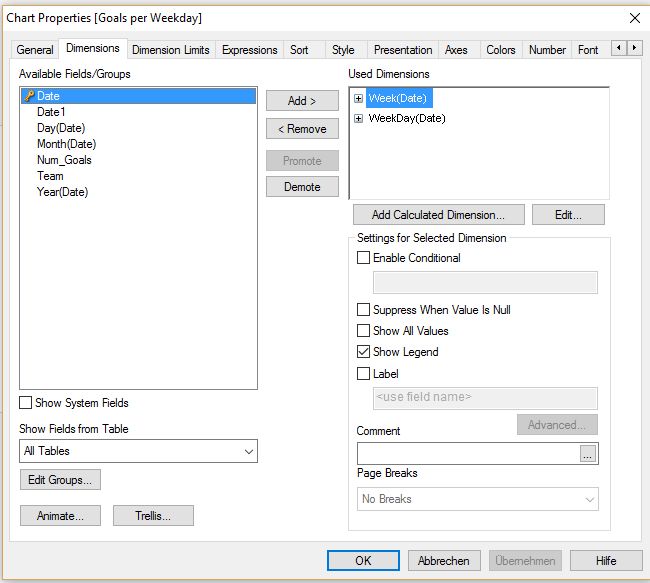Click the Demote button
This screenshot has height=583, width=650.
click(x=302, y=187)
